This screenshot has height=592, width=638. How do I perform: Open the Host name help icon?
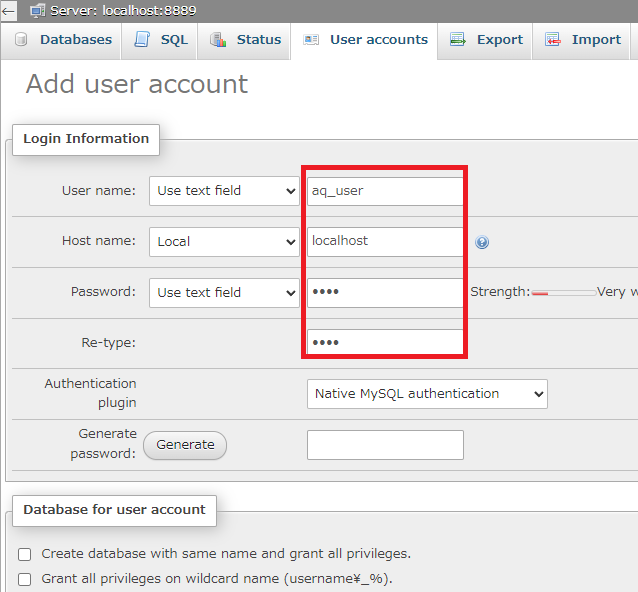[482, 242]
